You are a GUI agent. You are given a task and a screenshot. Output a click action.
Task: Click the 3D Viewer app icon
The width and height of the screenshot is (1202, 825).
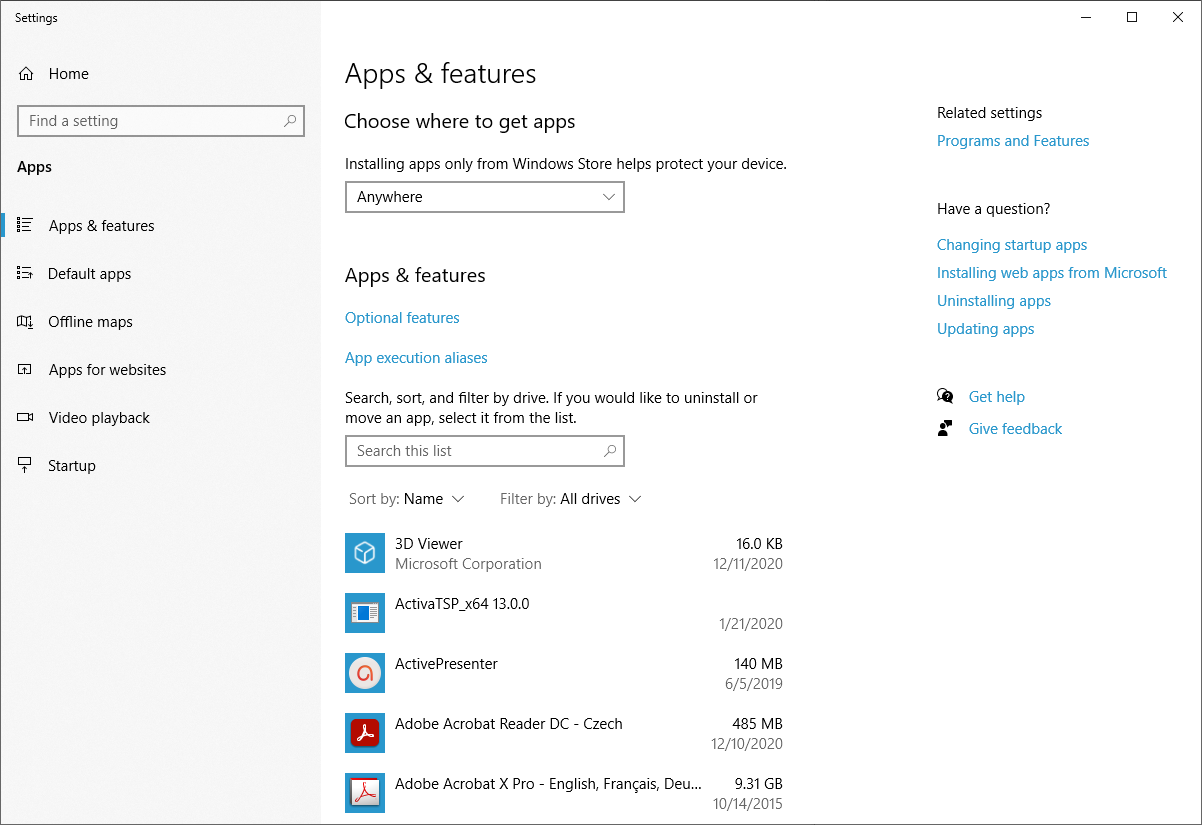pos(365,553)
